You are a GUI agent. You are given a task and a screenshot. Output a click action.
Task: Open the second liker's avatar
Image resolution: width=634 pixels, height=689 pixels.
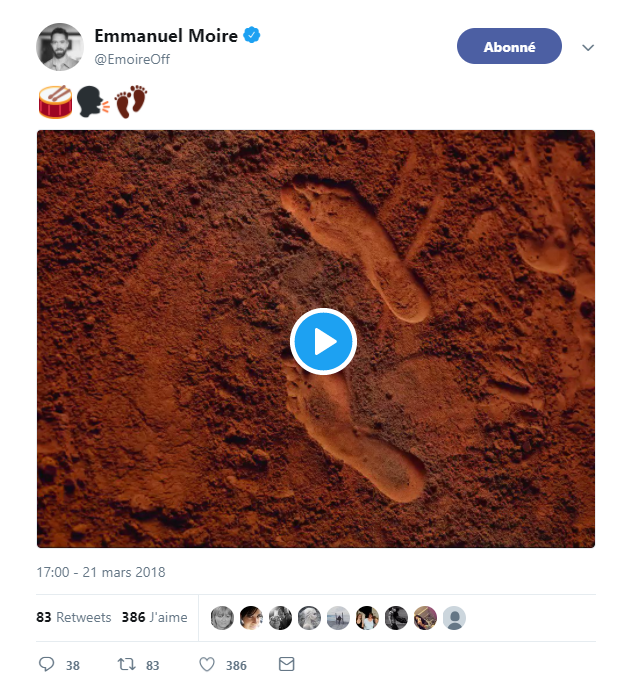point(251,618)
